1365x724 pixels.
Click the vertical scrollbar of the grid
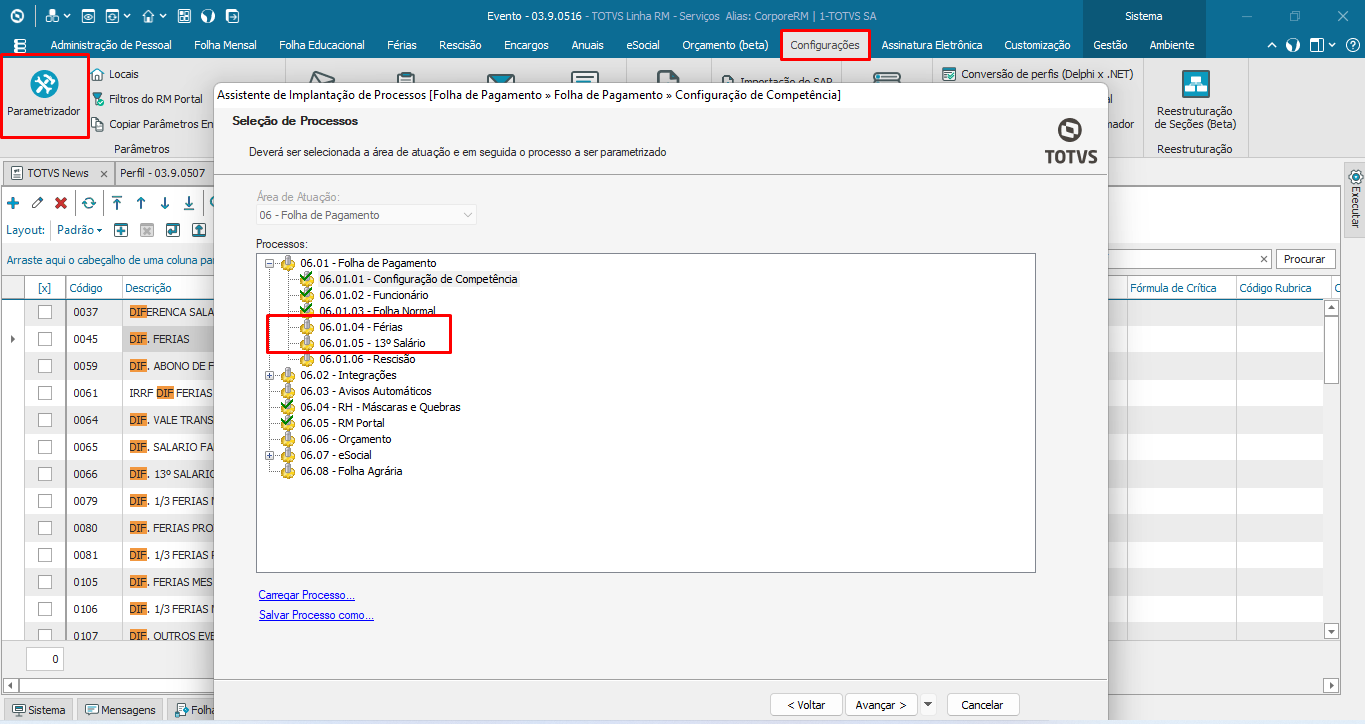pyautogui.click(x=1331, y=470)
